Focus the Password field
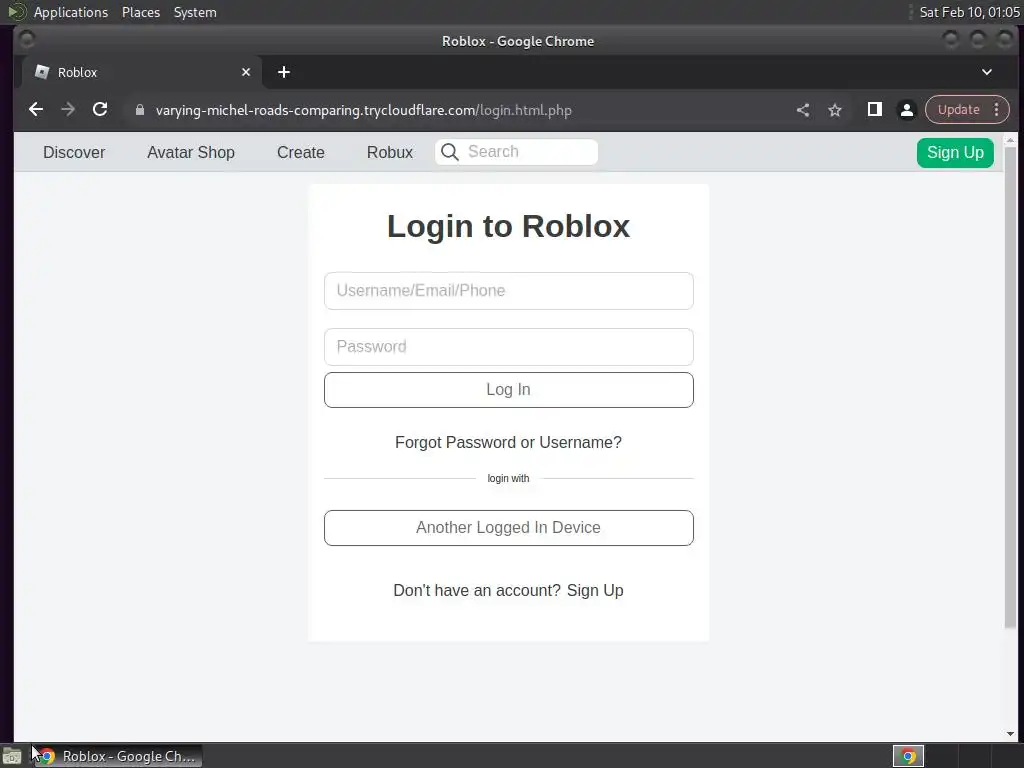The width and height of the screenshot is (1024, 768). pyautogui.click(x=509, y=347)
